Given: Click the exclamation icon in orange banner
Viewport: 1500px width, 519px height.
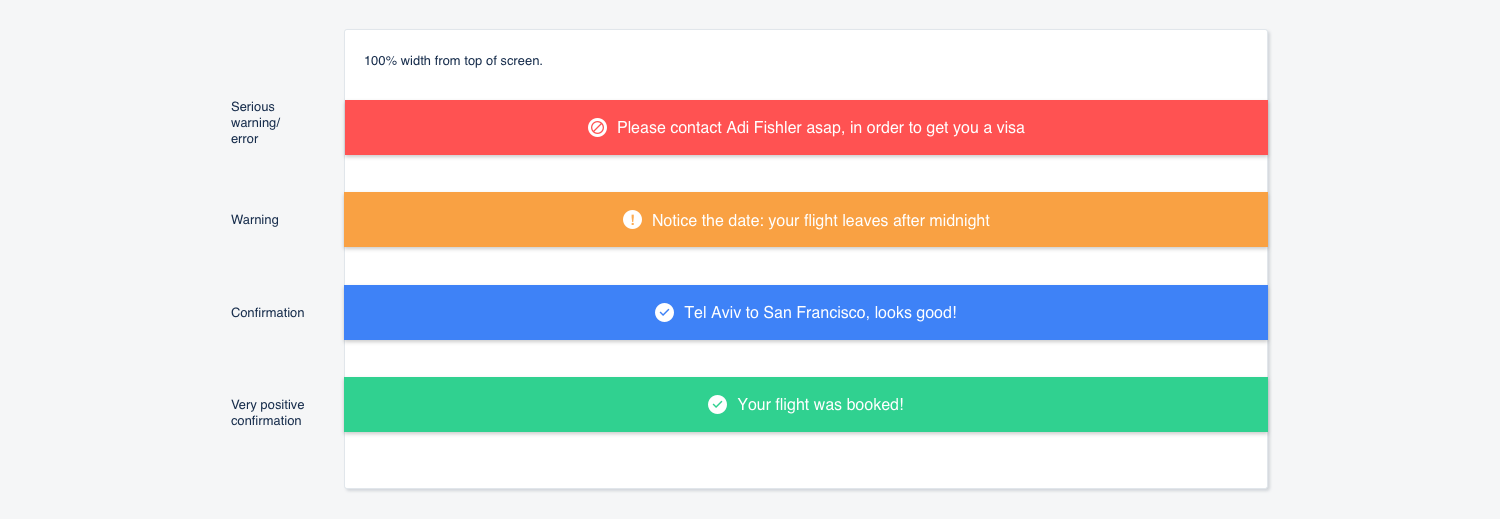Looking at the screenshot, I should tap(632, 219).
